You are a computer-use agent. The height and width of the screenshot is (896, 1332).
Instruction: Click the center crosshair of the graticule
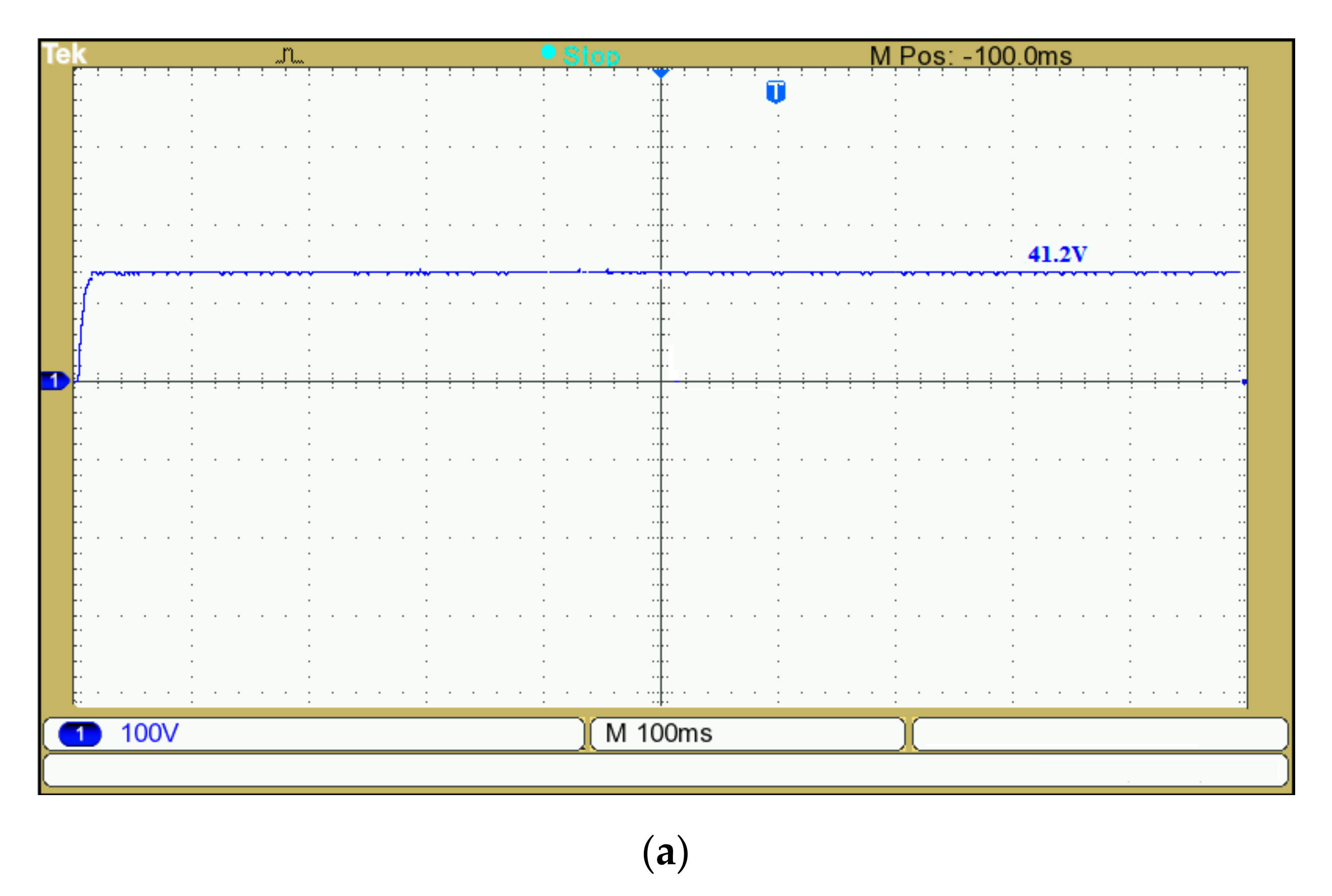tap(661, 381)
